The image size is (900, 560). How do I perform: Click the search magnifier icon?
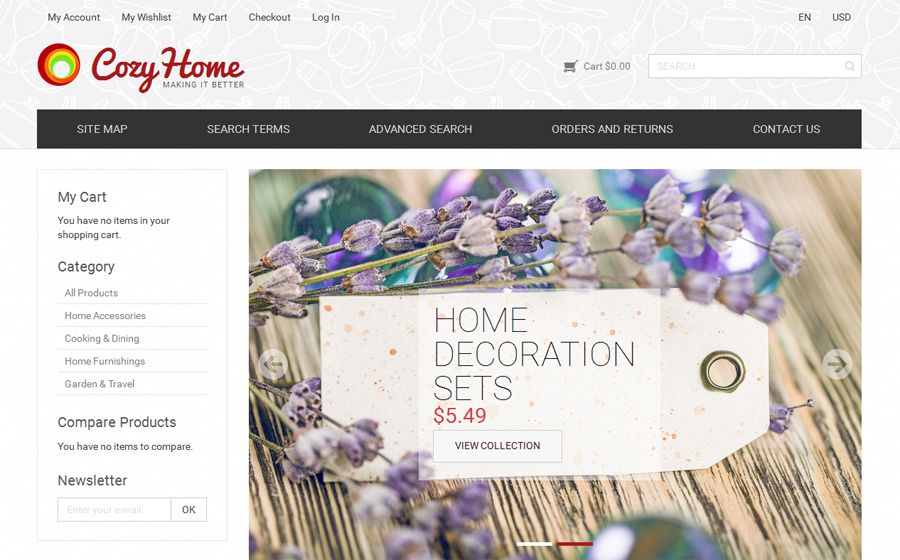(849, 66)
